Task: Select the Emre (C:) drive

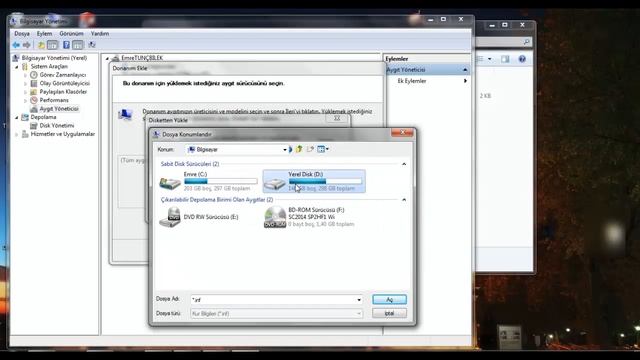Action: (x=209, y=181)
